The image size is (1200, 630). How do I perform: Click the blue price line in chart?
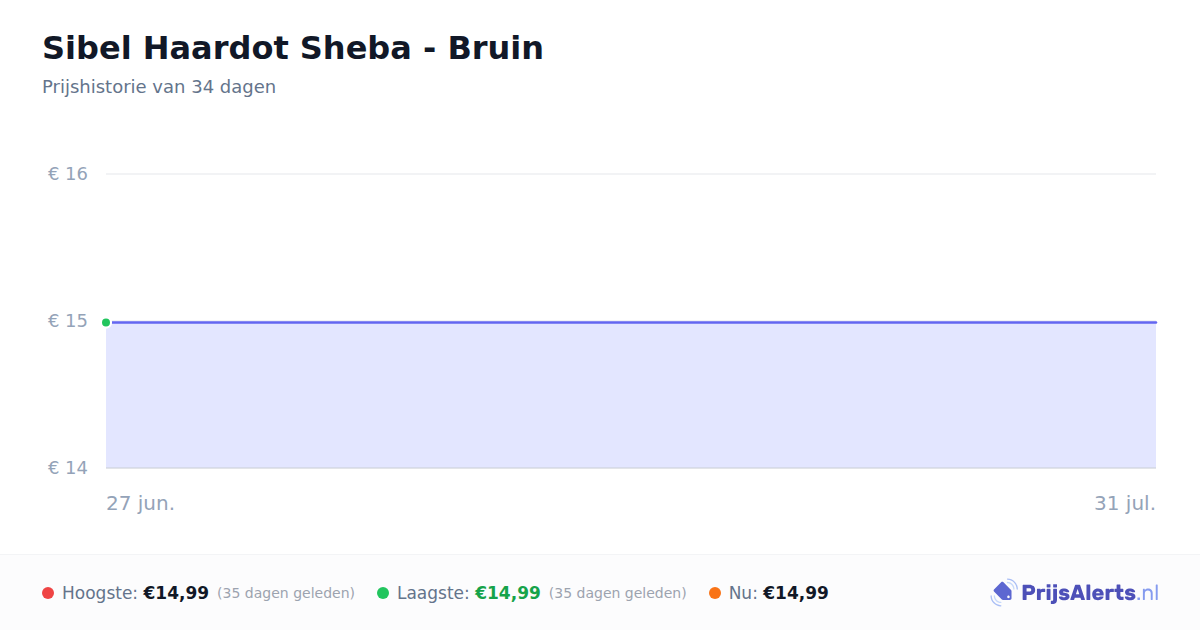(631, 322)
